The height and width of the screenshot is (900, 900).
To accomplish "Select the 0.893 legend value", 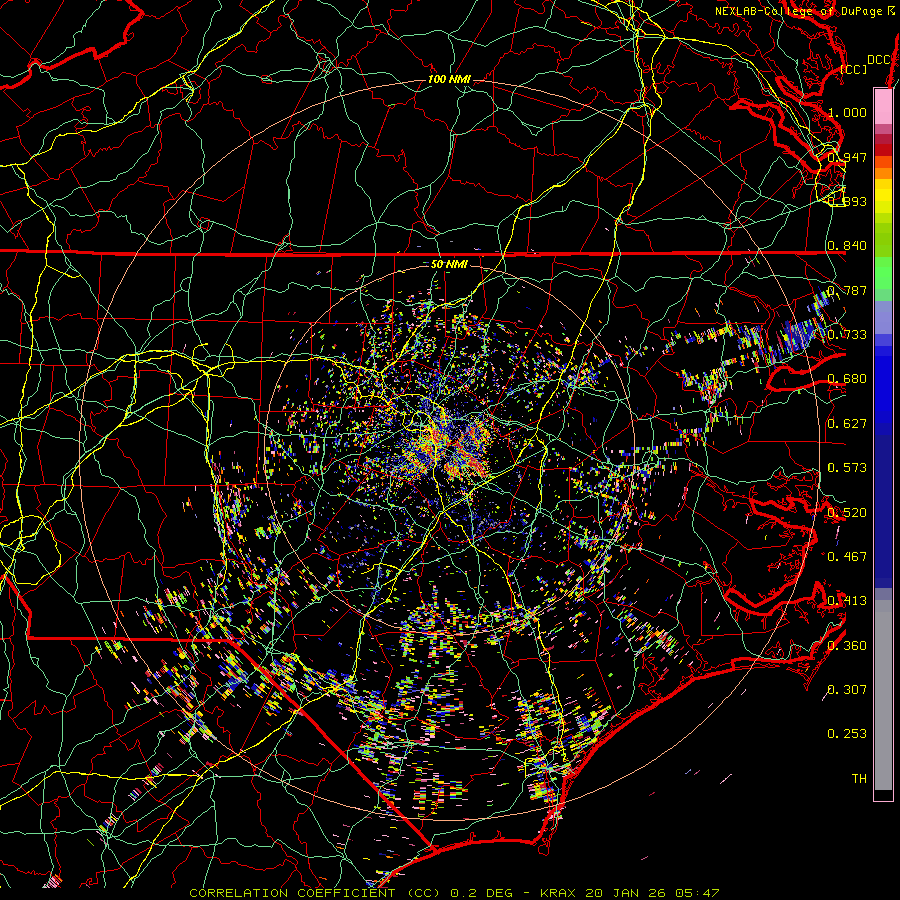I will coord(847,201).
